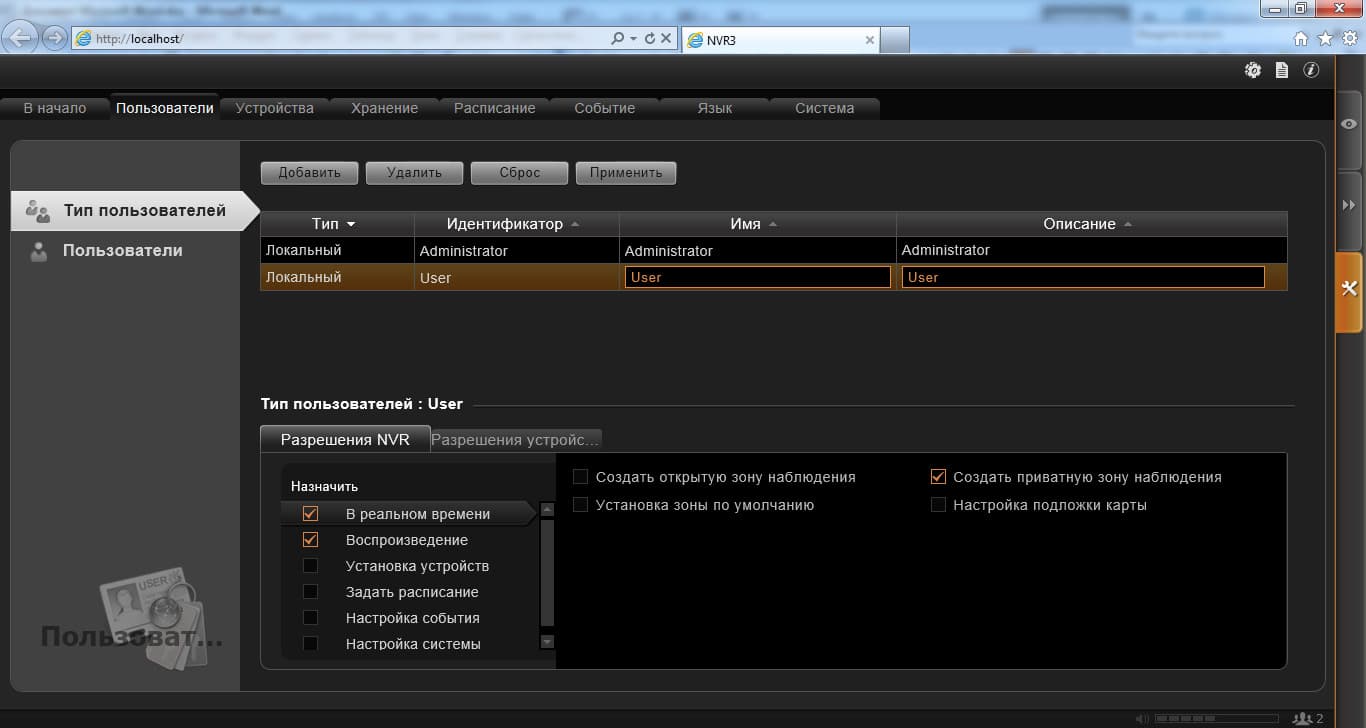Screen dimensions: 1366x728
Task: Open the "Разрешения устройс..." tab
Action: 516,439
